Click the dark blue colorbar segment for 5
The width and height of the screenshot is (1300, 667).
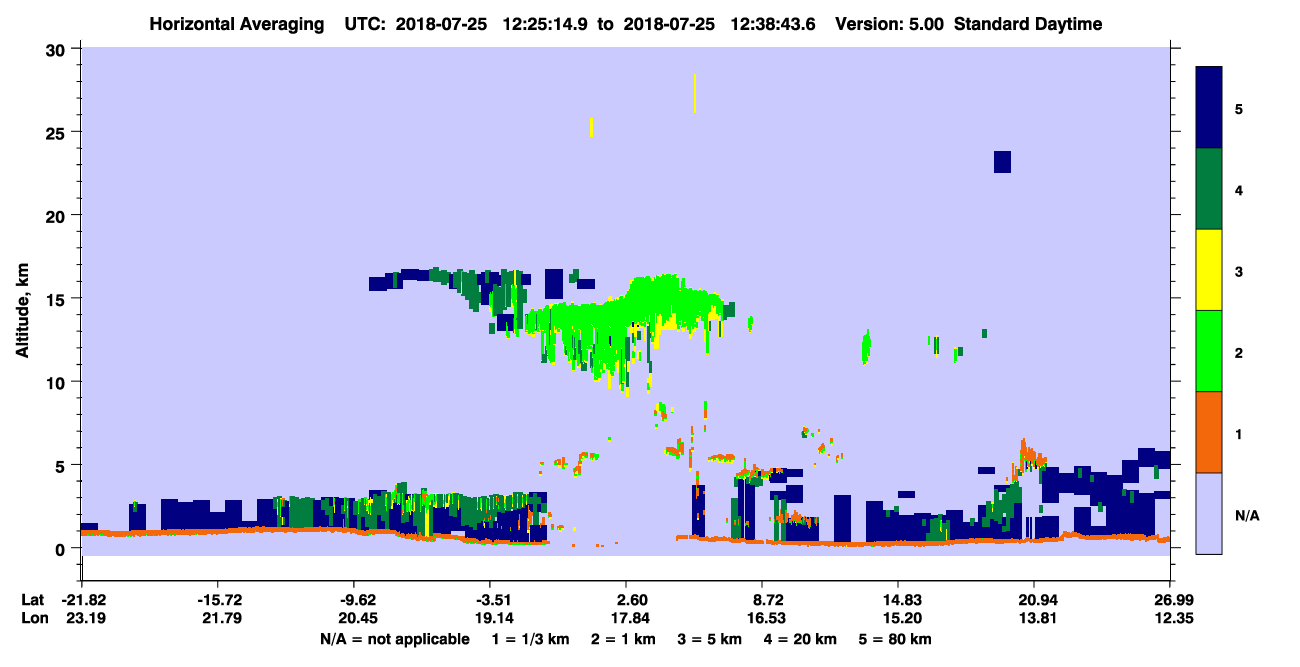1210,107
